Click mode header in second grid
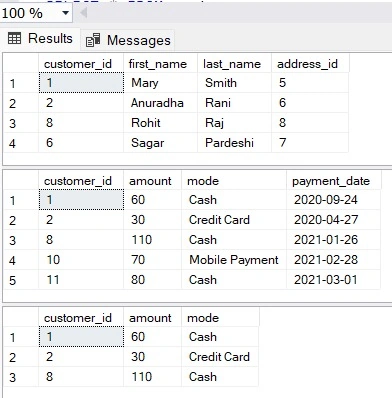 click(234, 181)
